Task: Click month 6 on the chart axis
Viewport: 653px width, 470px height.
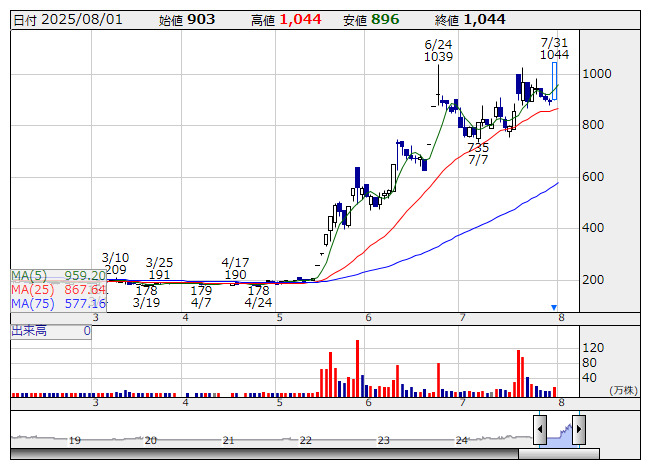Action: pos(369,317)
